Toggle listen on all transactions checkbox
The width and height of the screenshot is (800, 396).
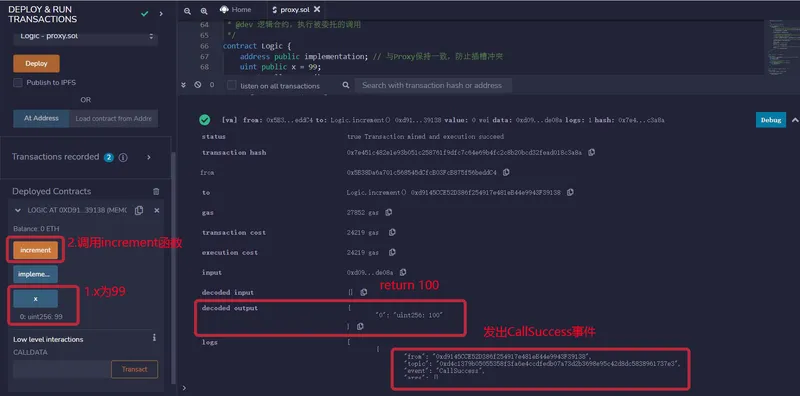232,85
